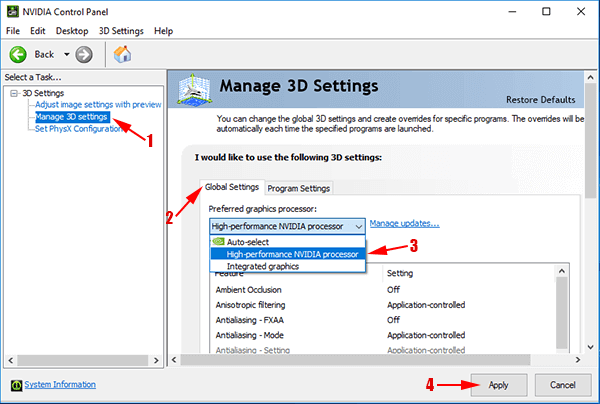
Task: Click the main pane horizontal scroll-right arrow
Action: point(578,360)
